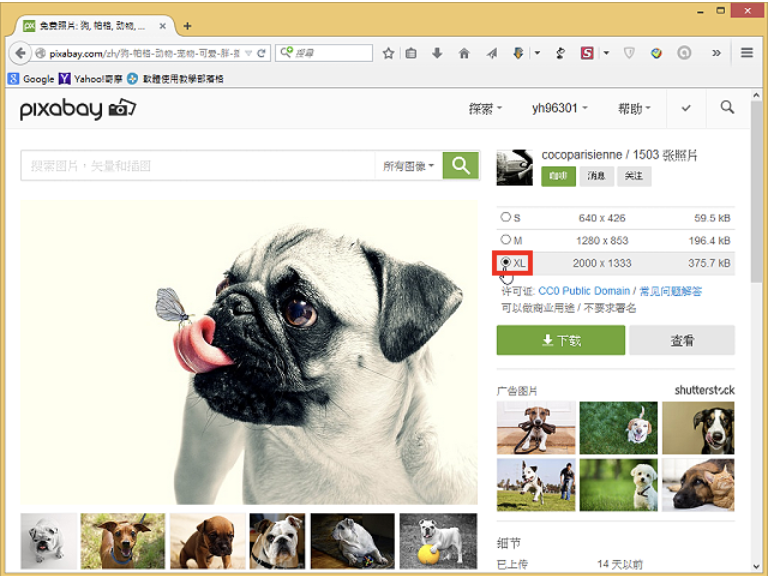Expand the 帮助 menu

click(x=634, y=108)
